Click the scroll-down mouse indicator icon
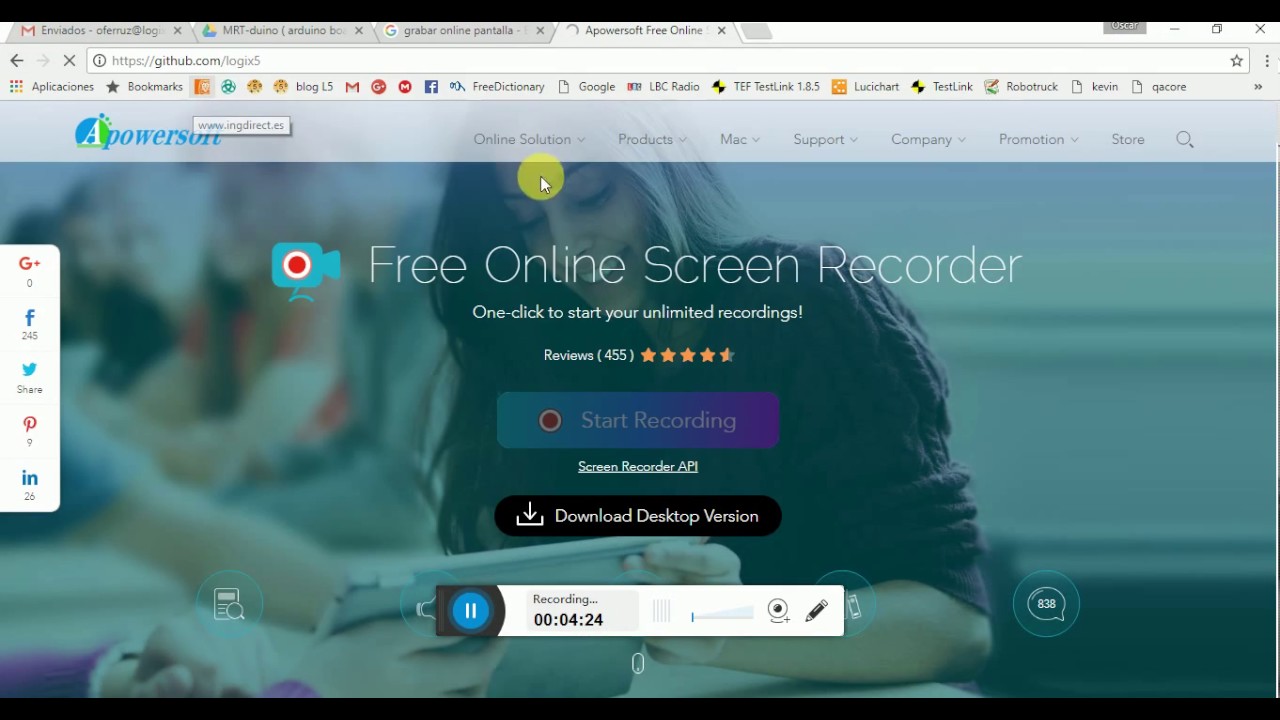 point(638,663)
